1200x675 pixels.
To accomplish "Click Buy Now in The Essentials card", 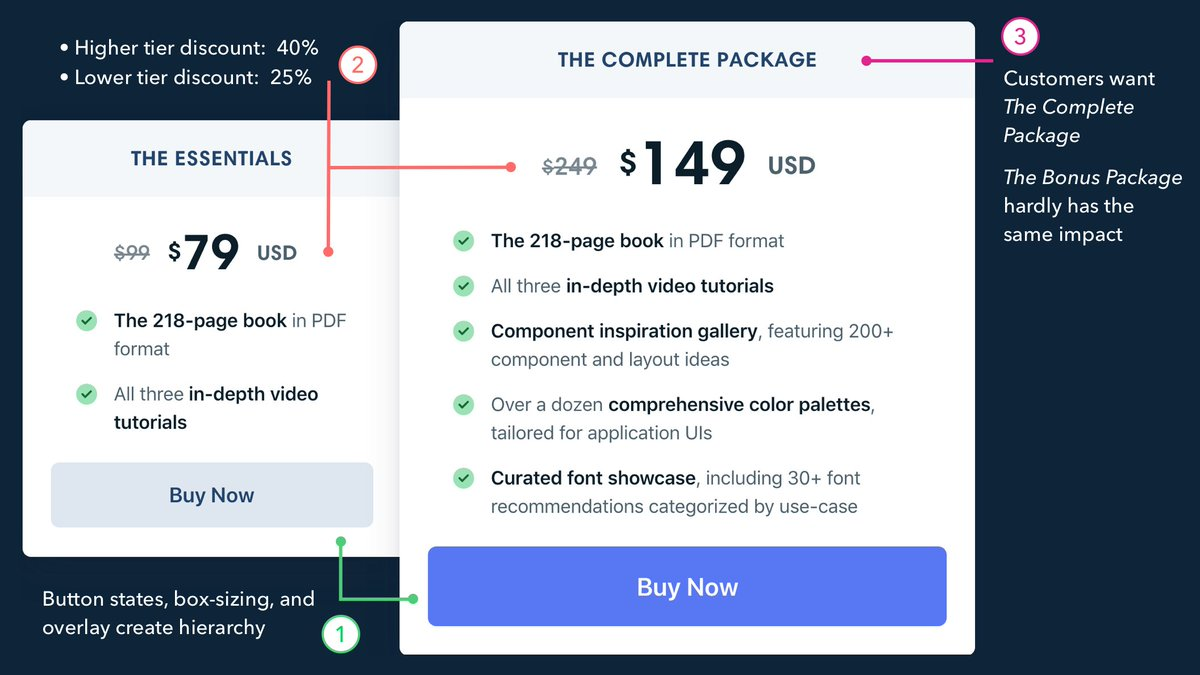I will pyautogui.click(x=212, y=495).
